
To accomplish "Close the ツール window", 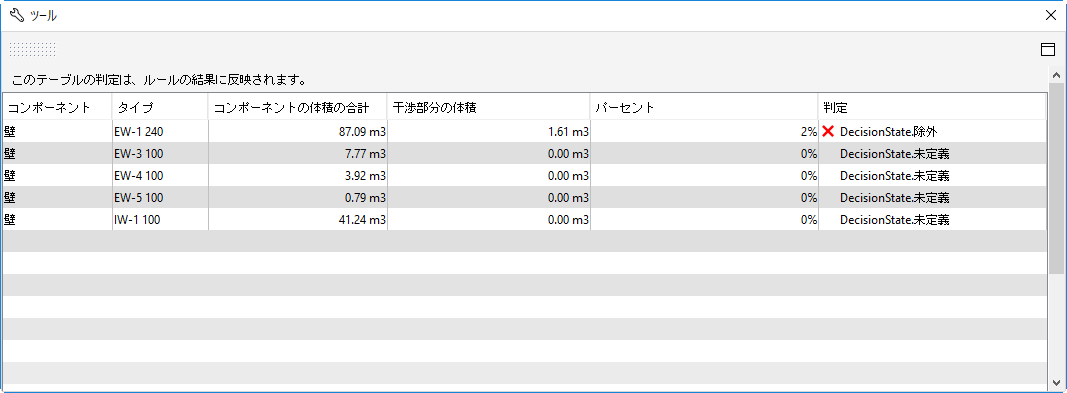I will pyautogui.click(x=1050, y=16).
